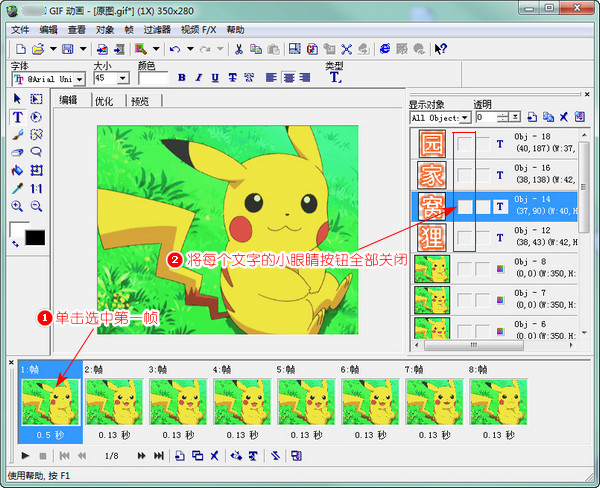Viewport: 600px width, 488px height.
Task: Create a new file with the New icon
Action: [x=21, y=49]
